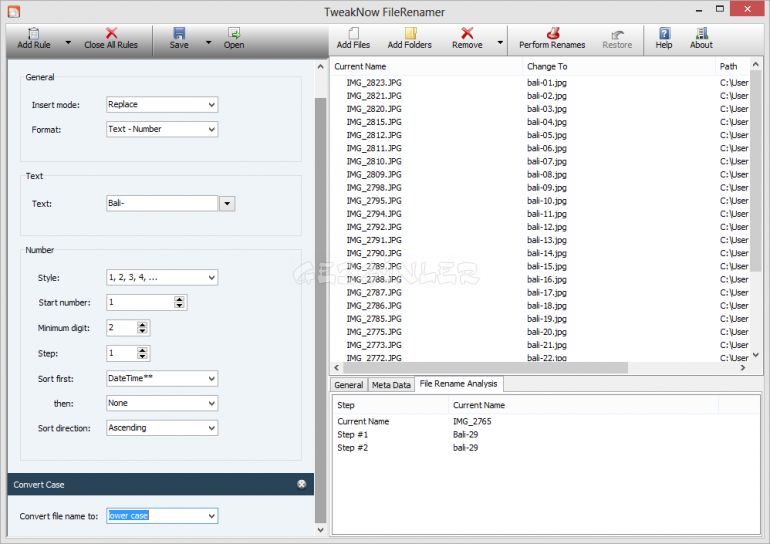Viewport: 770px width, 544px height.
Task: Click the rules panel vertical scrollbar
Action: tap(321, 310)
